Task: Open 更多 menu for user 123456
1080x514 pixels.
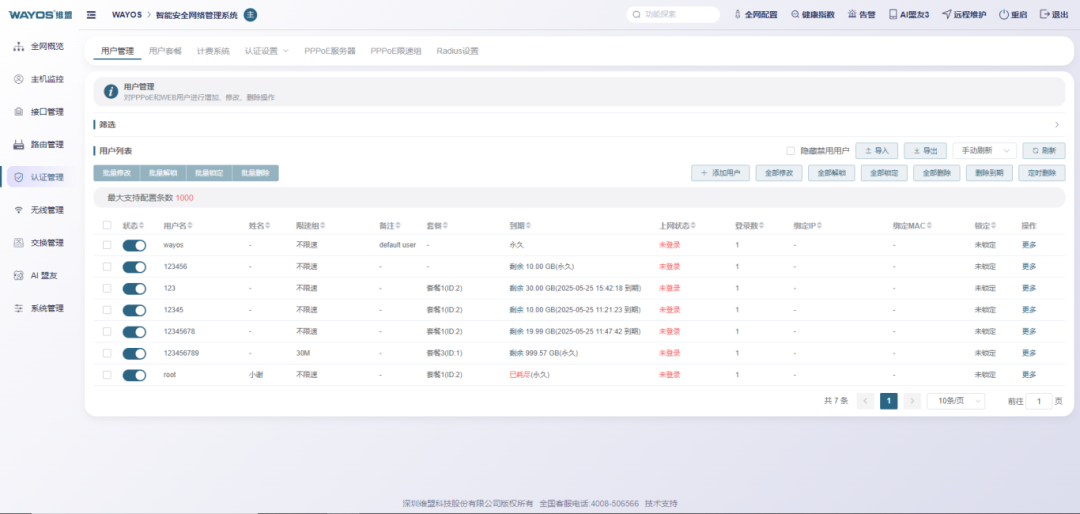Action: point(1029,266)
